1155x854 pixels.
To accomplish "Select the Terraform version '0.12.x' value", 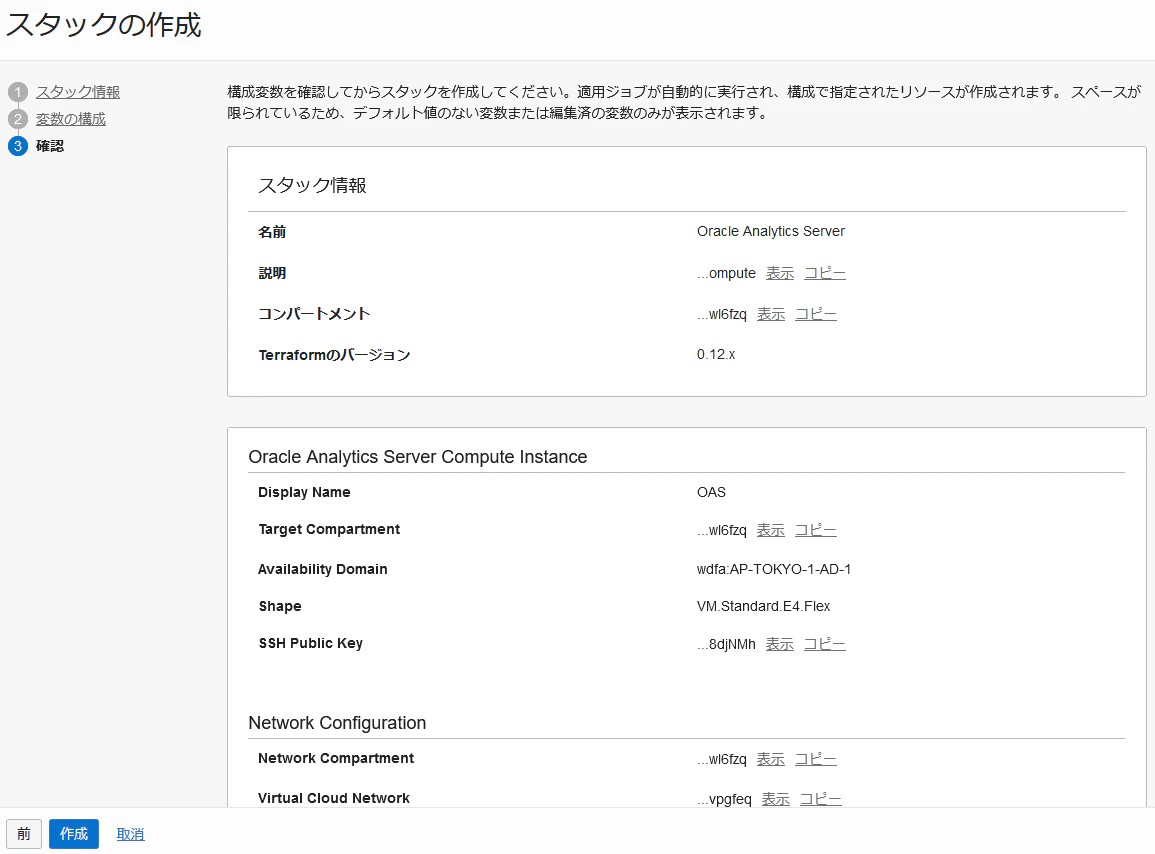I will pyautogui.click(x=716, y=354).
